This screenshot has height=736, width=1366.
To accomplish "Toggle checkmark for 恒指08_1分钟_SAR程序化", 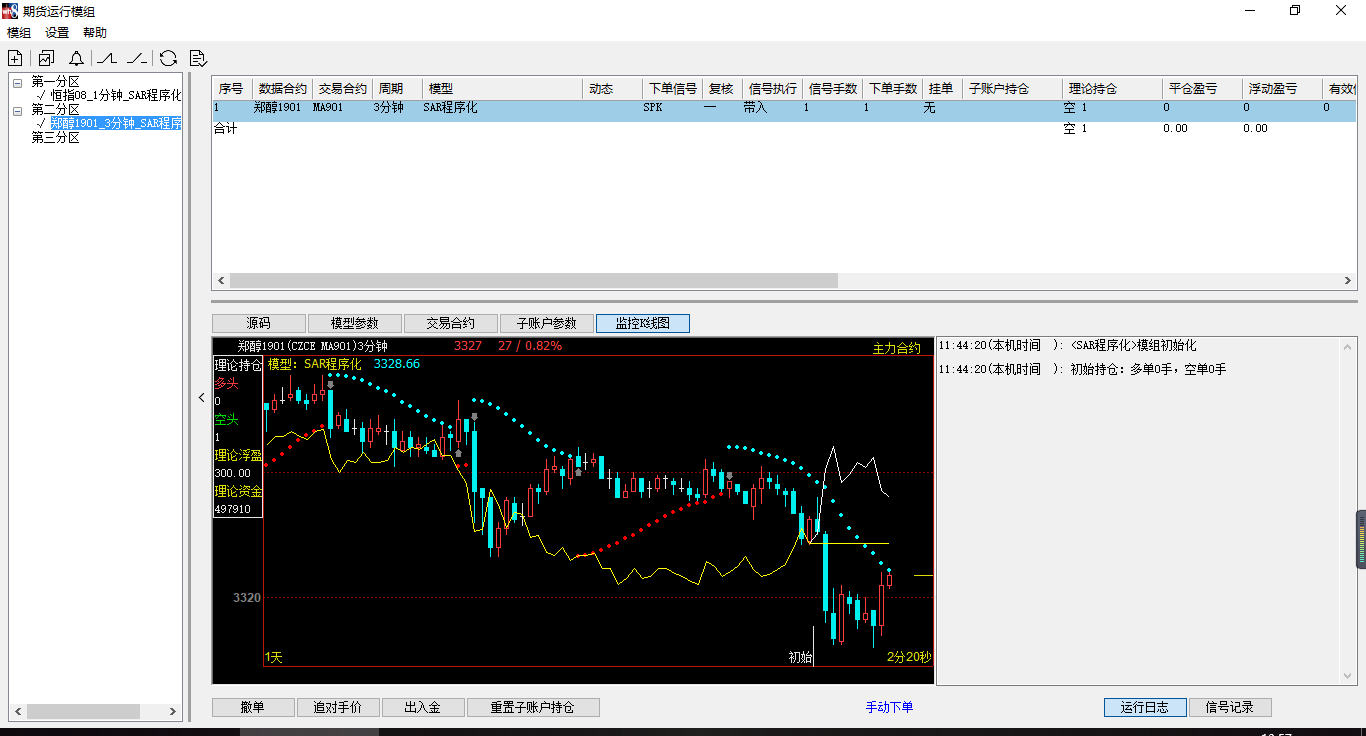I will pos(42,96).
